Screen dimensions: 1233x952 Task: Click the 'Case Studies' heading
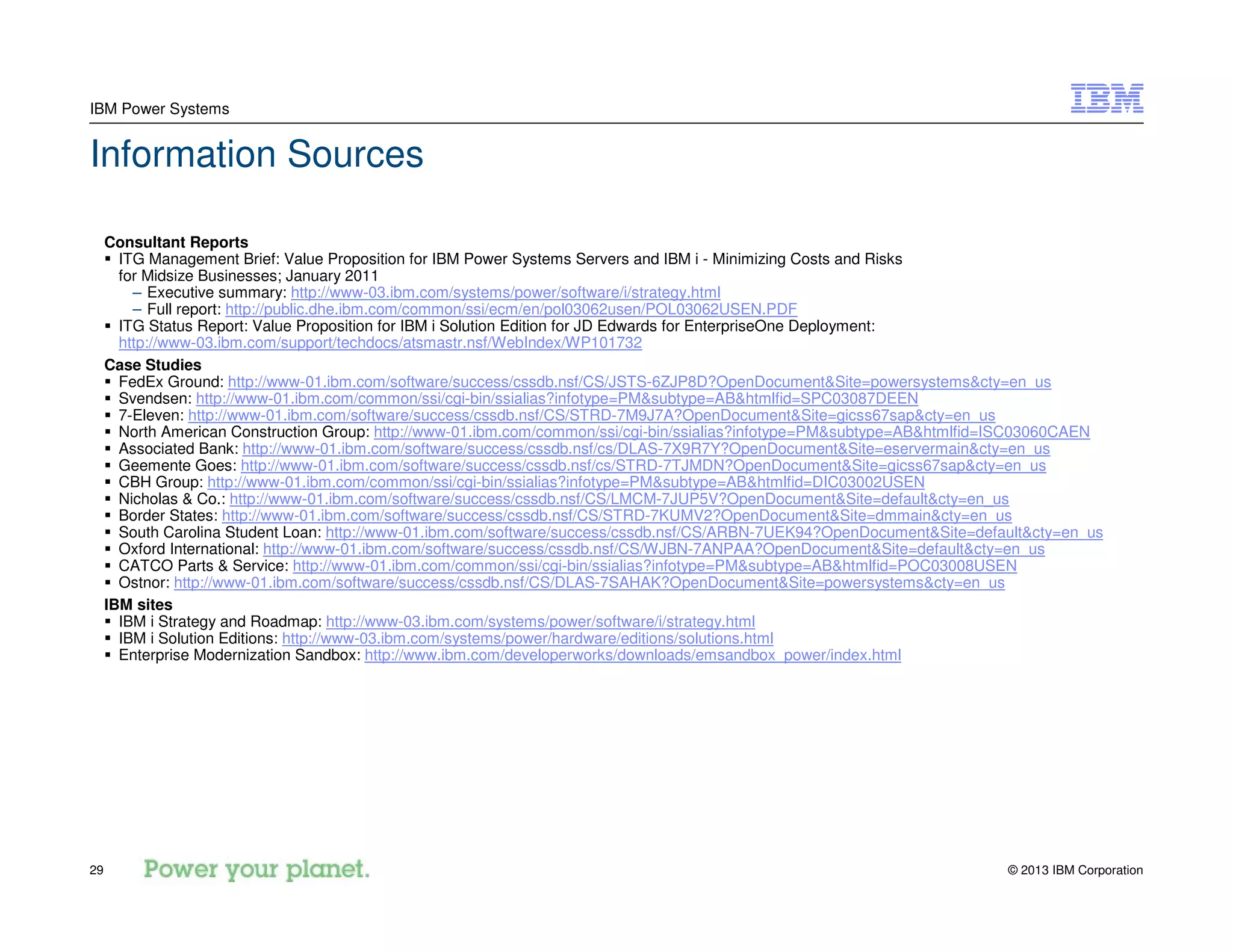(153, 365)
